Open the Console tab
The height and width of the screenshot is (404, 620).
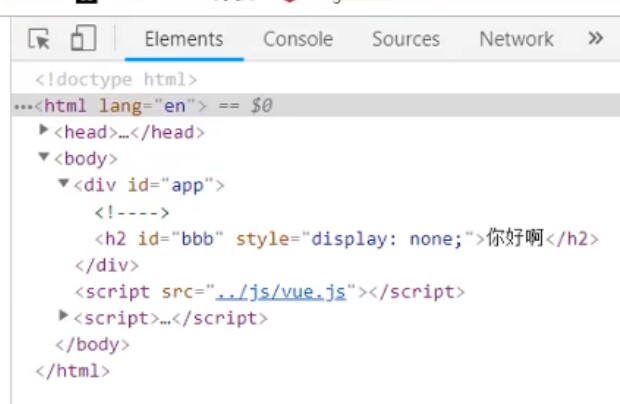pos(298,39)
